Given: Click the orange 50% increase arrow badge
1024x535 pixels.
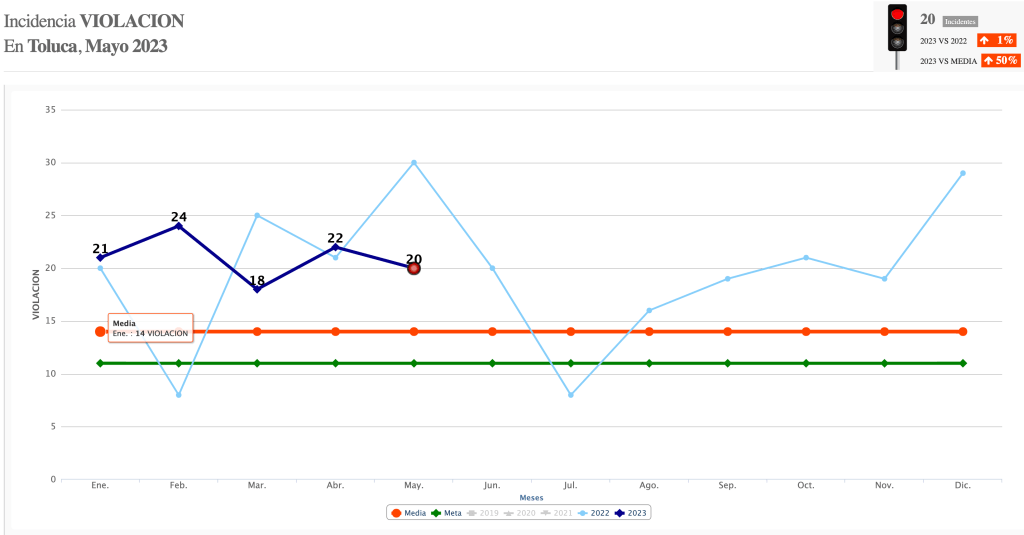Looking at the screenshot, I should point(1000,60).
